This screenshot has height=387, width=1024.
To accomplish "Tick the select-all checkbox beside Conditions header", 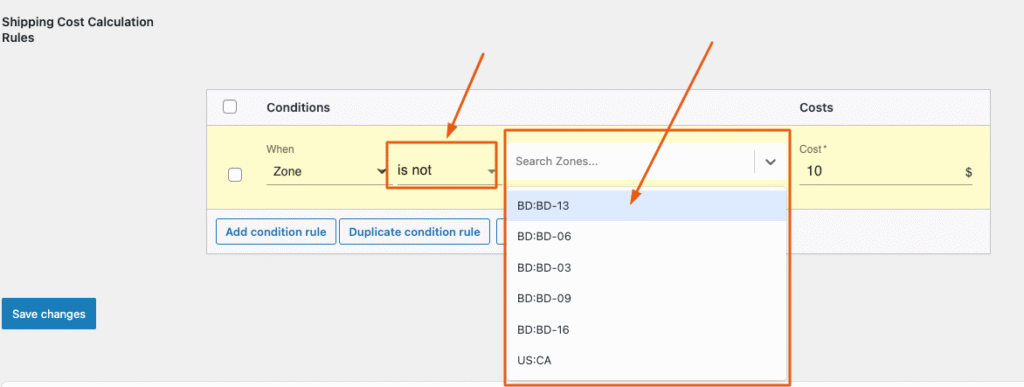I will tap(229, 107).
